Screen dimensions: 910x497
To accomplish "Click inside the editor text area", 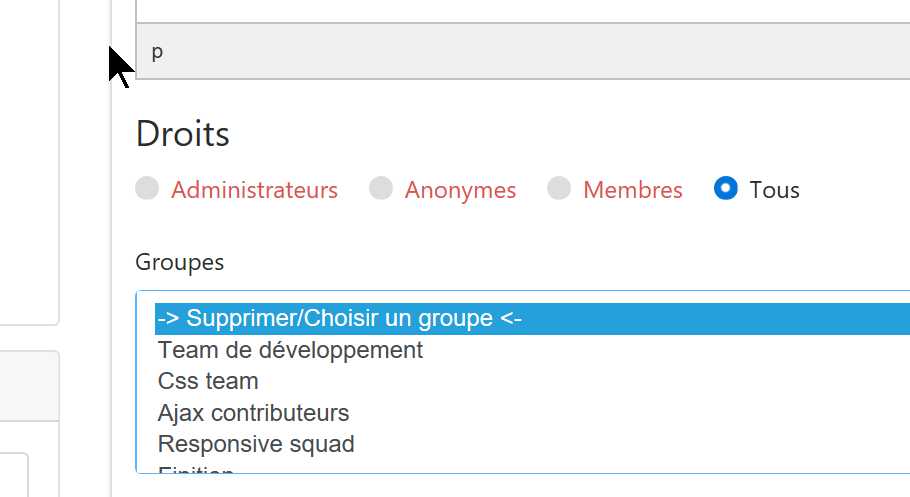I will [x=520, y=9].
